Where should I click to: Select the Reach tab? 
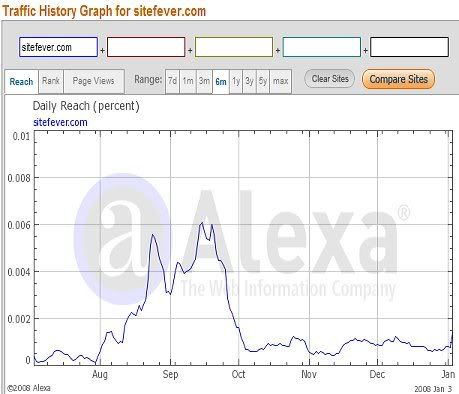pyautogui.click(x=21, y=82)
